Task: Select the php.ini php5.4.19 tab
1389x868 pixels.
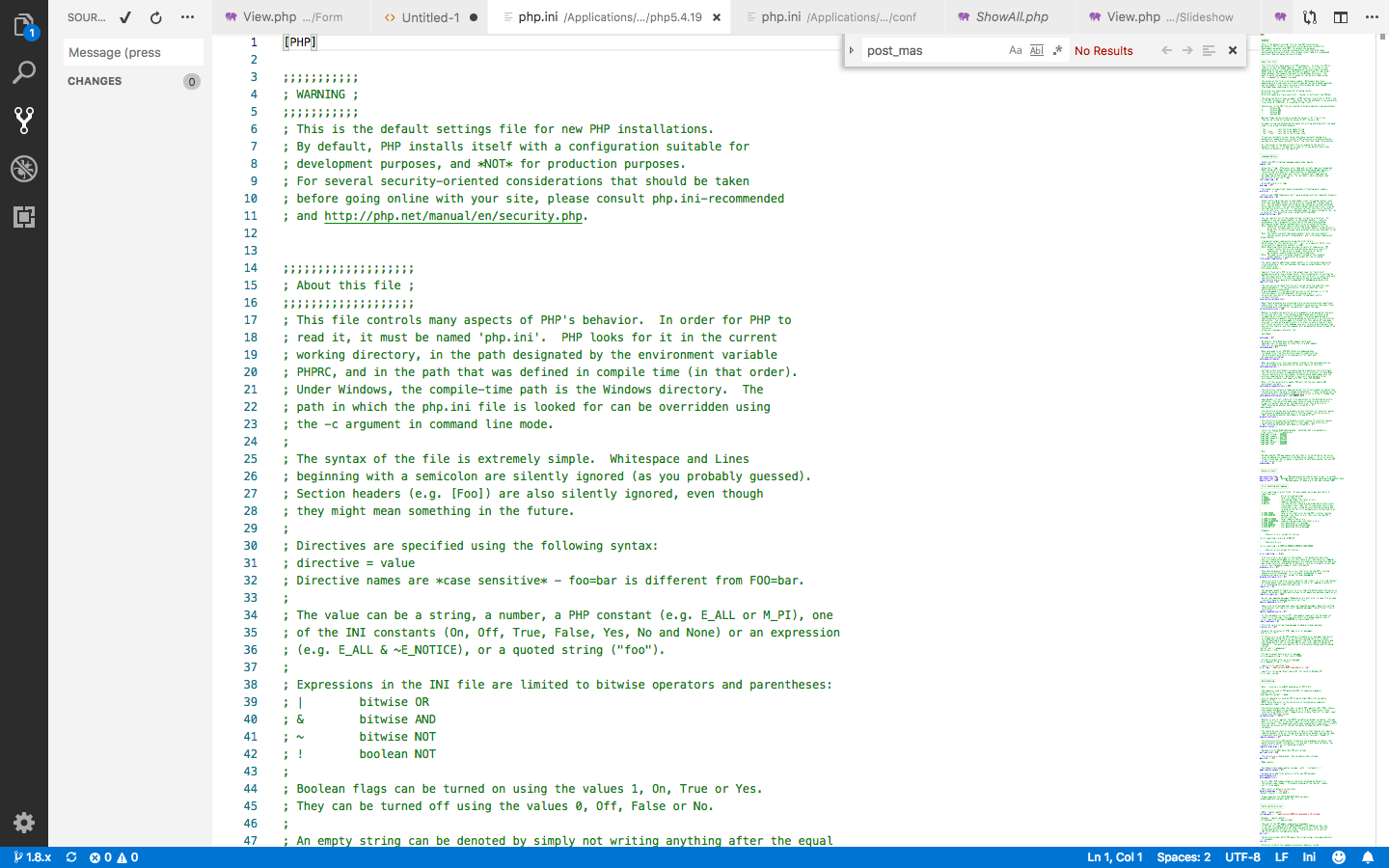Action: (610, 17)
